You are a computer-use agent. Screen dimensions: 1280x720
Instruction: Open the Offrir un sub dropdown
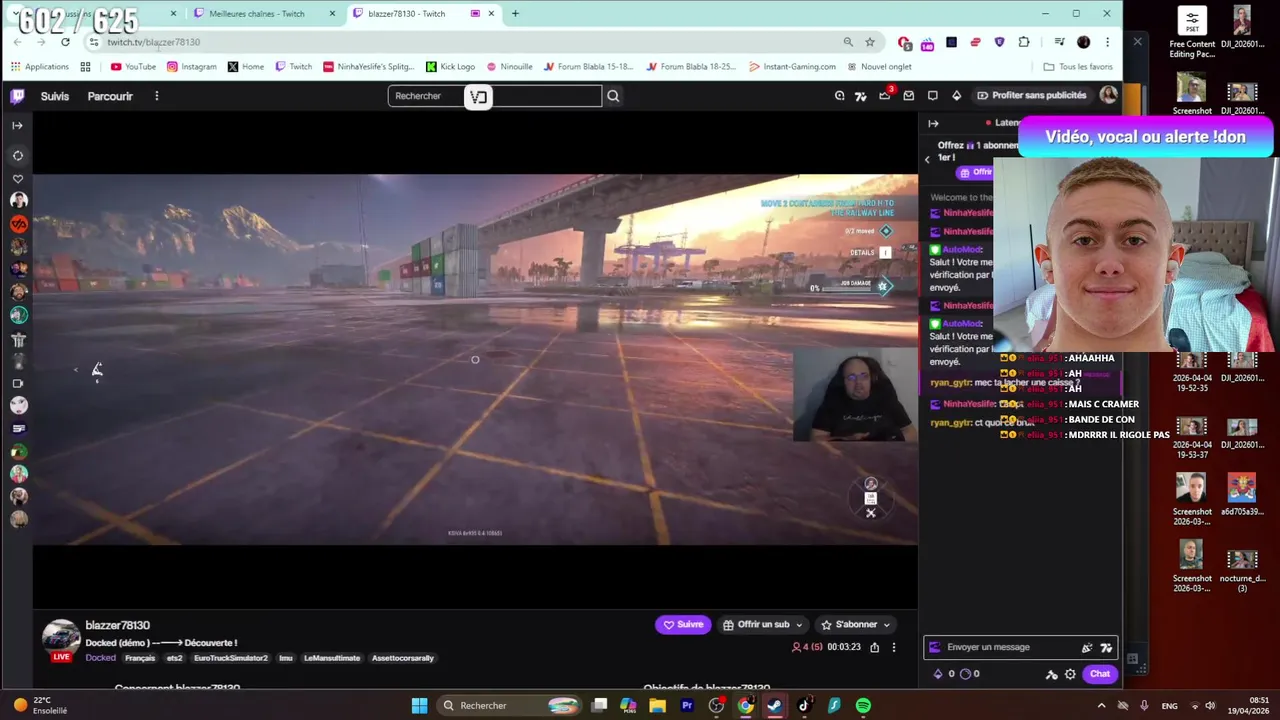point(763,624)
